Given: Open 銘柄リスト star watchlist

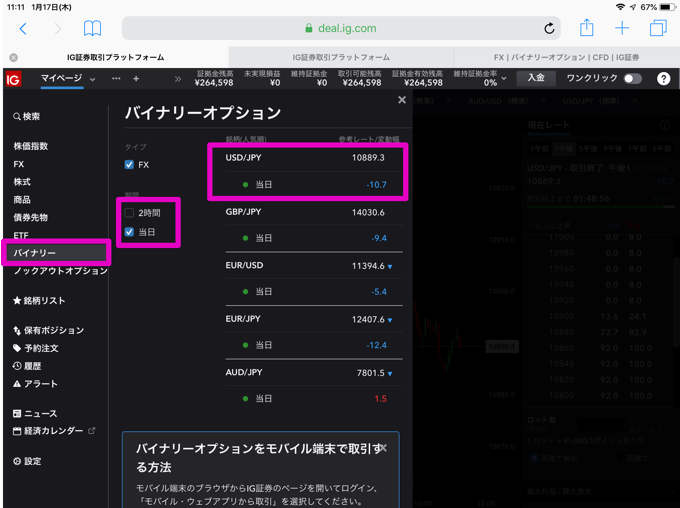Looking at the screenshot, I should click(39, 301).
